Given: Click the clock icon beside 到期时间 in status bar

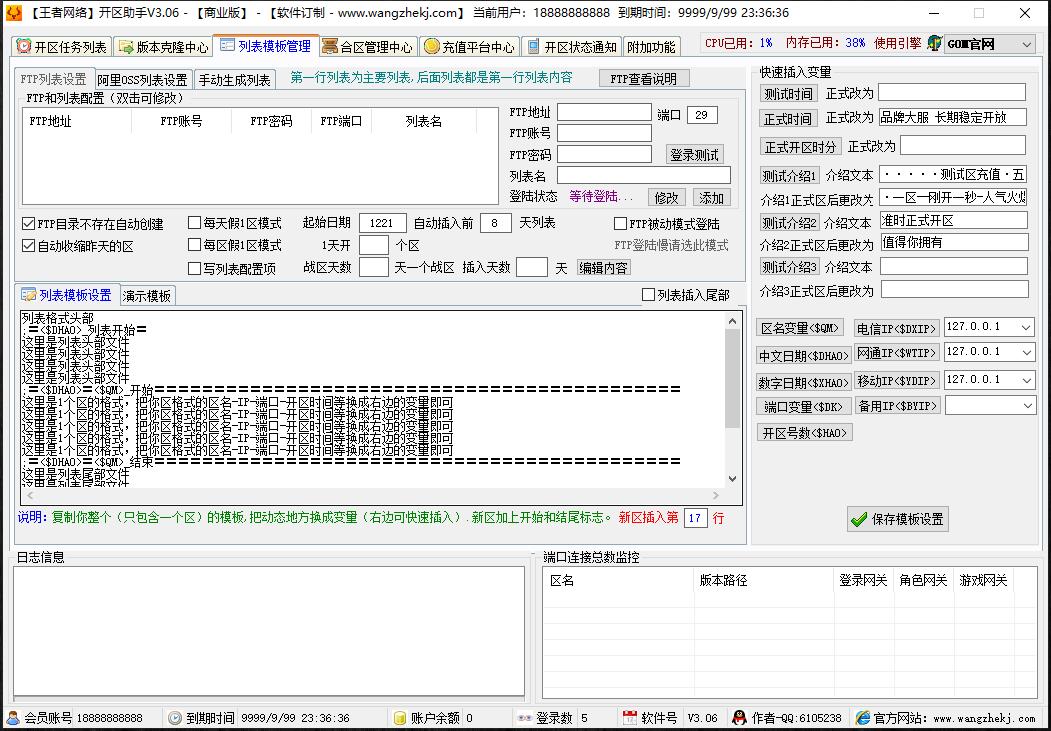Looking at the screenshot, I should coord(175,718).
